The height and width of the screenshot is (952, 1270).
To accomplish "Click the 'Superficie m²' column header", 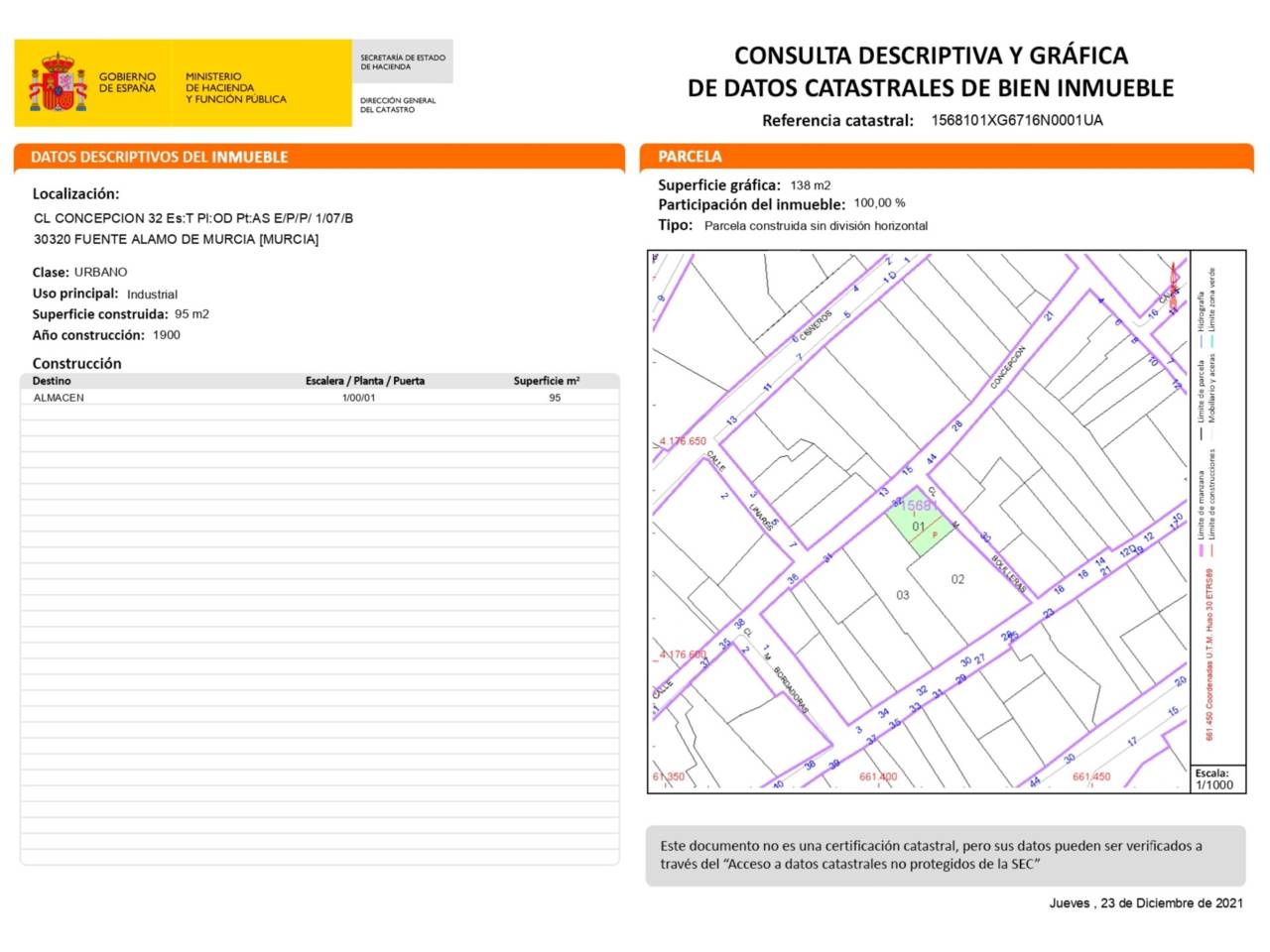I will point(547,381).
